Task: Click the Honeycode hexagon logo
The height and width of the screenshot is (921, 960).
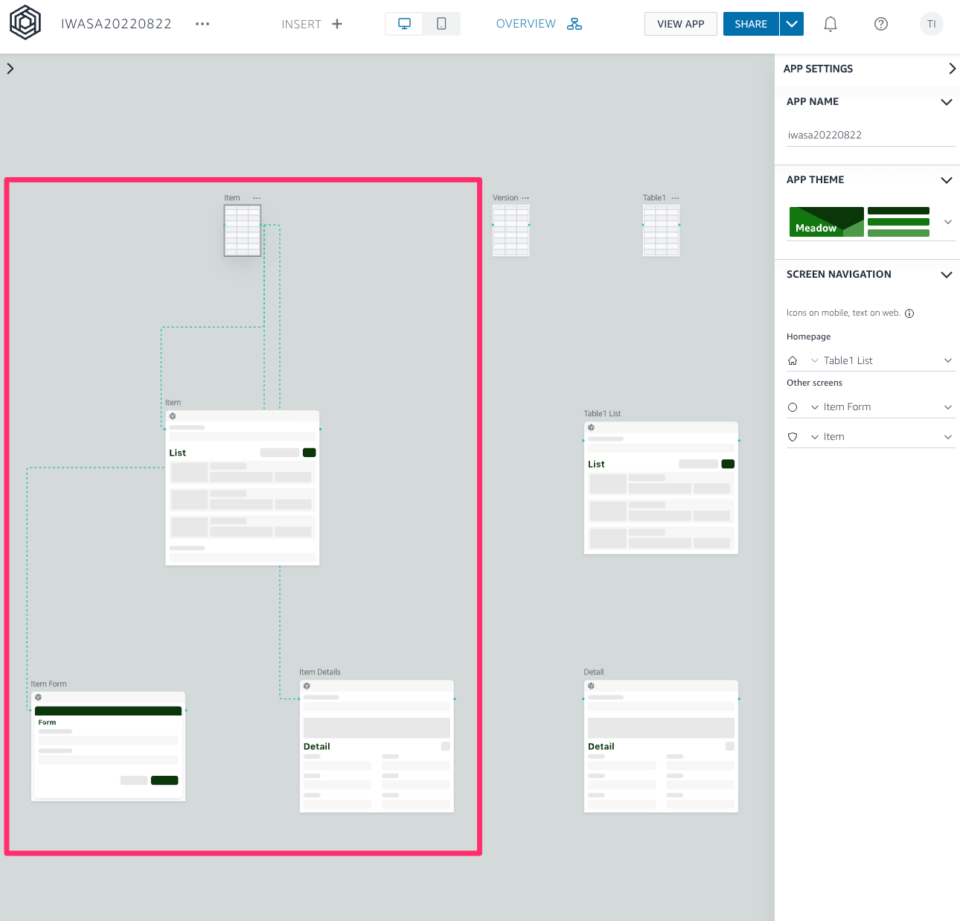Action: point(25,24)
